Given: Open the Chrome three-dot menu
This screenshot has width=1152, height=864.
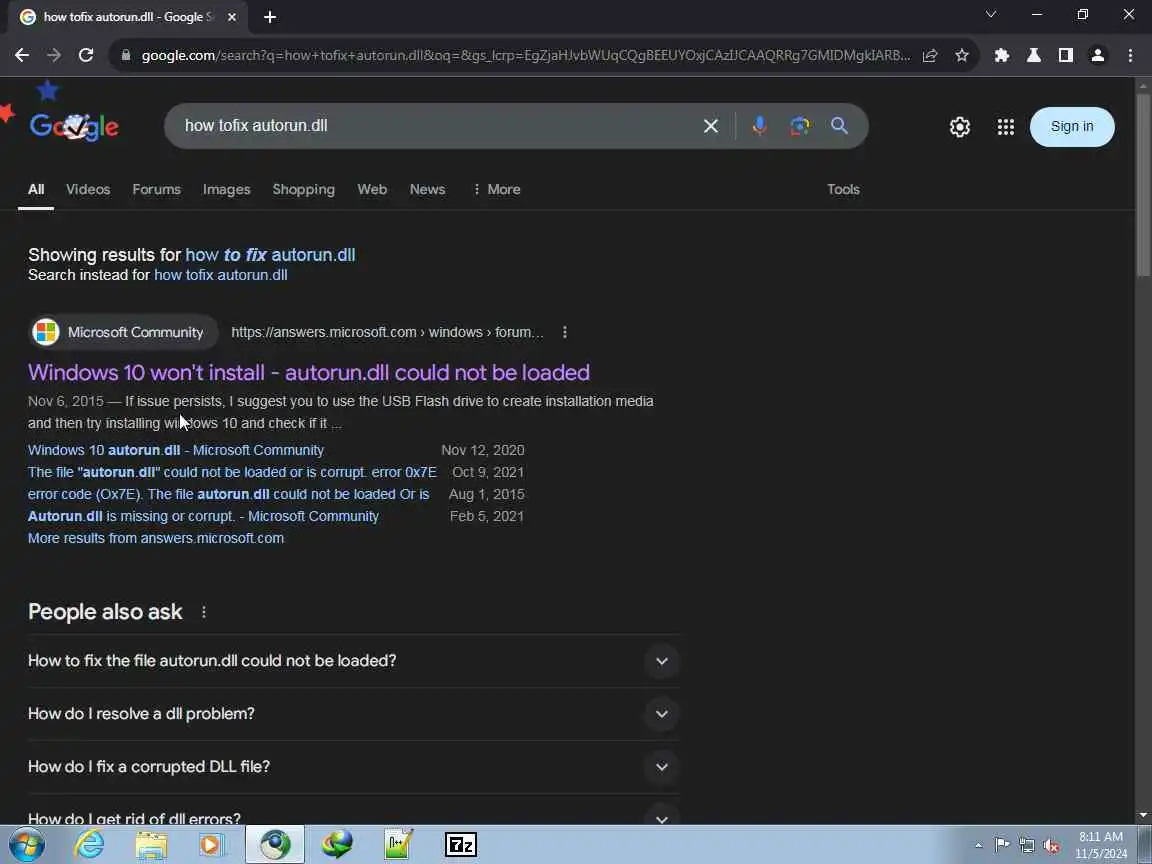Looking at the screenshot, I should (1130, 55).
